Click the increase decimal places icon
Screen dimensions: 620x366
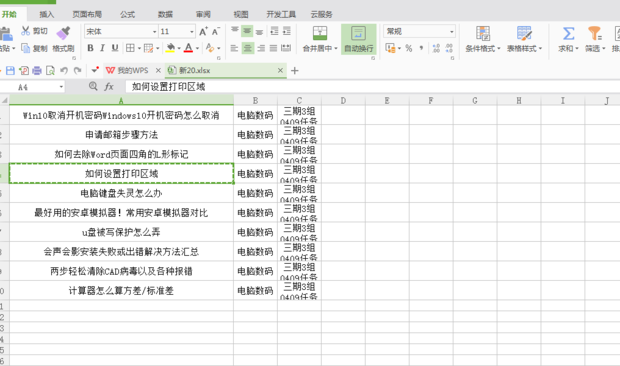(x=436, y=48)
